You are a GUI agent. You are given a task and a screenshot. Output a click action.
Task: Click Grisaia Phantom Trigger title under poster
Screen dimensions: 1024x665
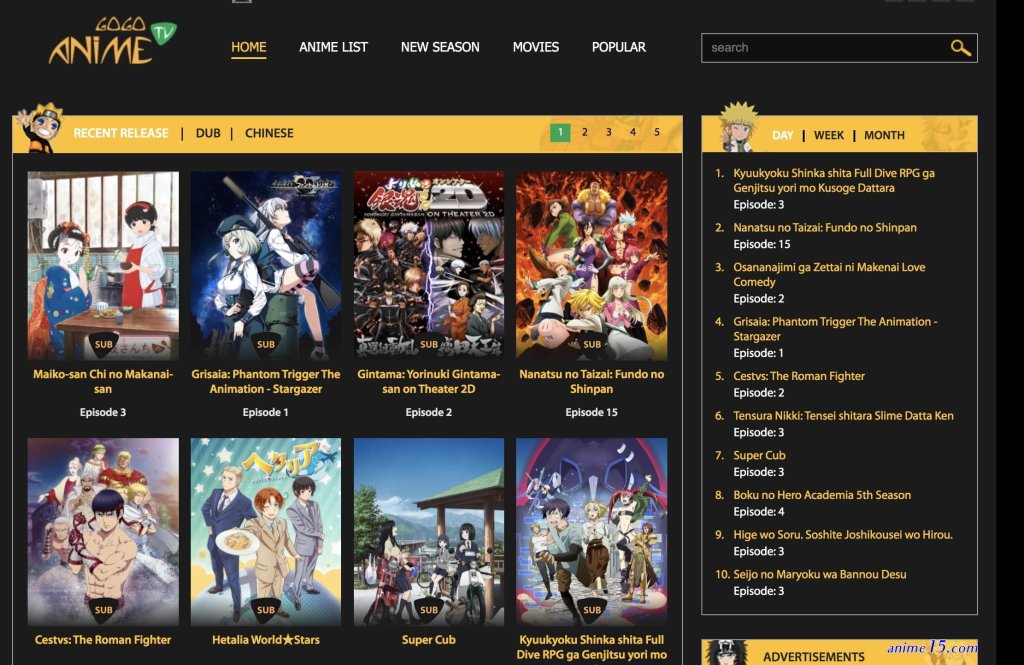click(266, 381)
